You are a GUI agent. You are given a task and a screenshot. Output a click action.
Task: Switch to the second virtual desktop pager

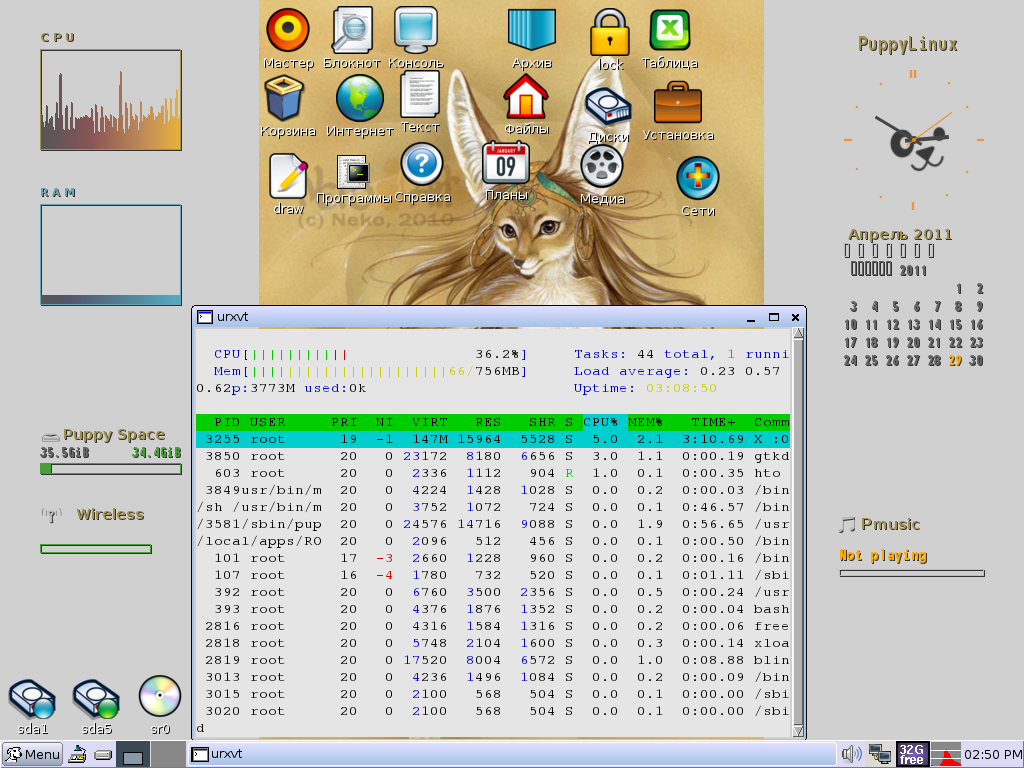168,754
